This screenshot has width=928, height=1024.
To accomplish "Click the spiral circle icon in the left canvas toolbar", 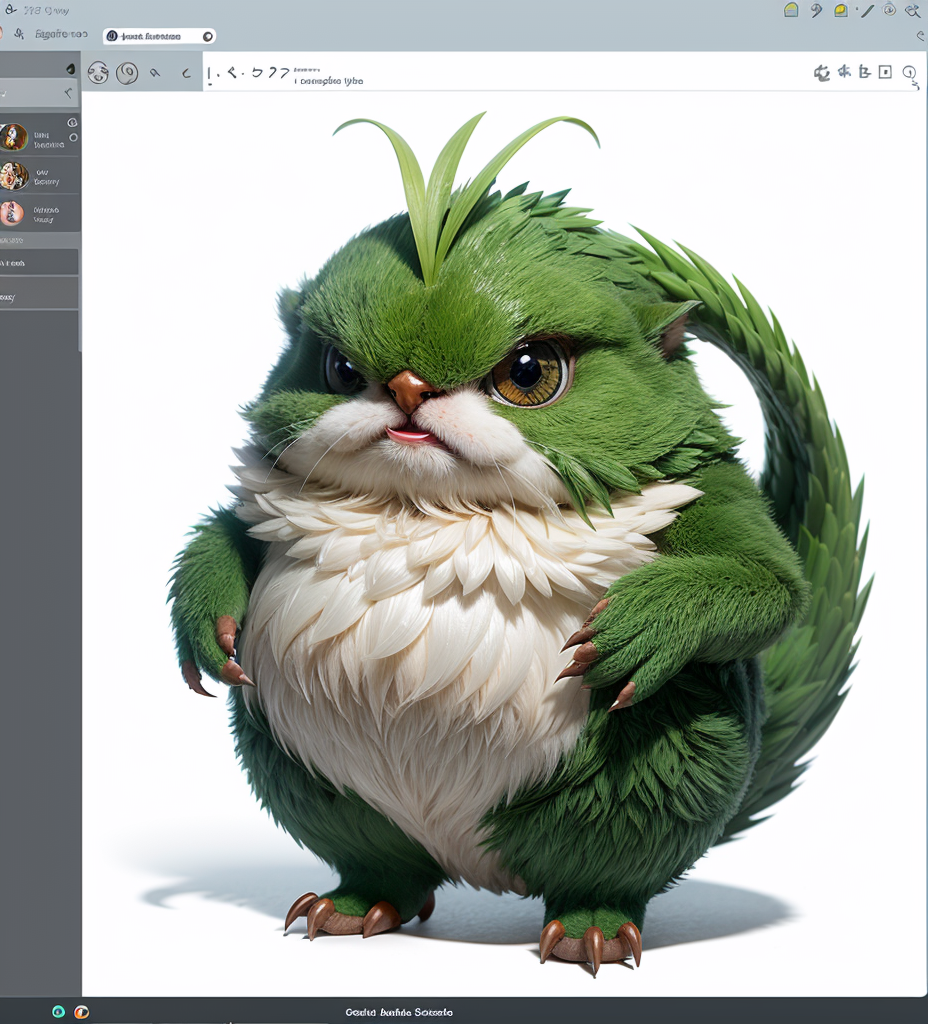I will [x=127, y=73].
